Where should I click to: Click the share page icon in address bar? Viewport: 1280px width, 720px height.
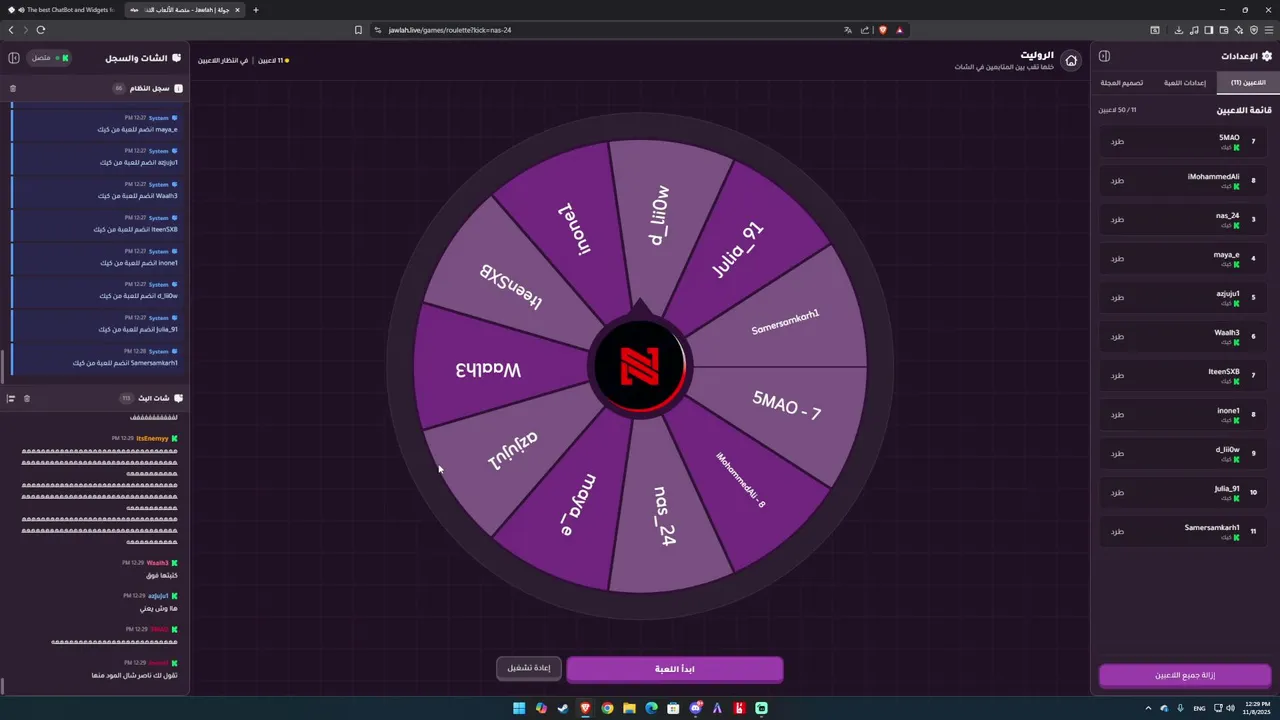pyautogui.click(x=865, y=30)
